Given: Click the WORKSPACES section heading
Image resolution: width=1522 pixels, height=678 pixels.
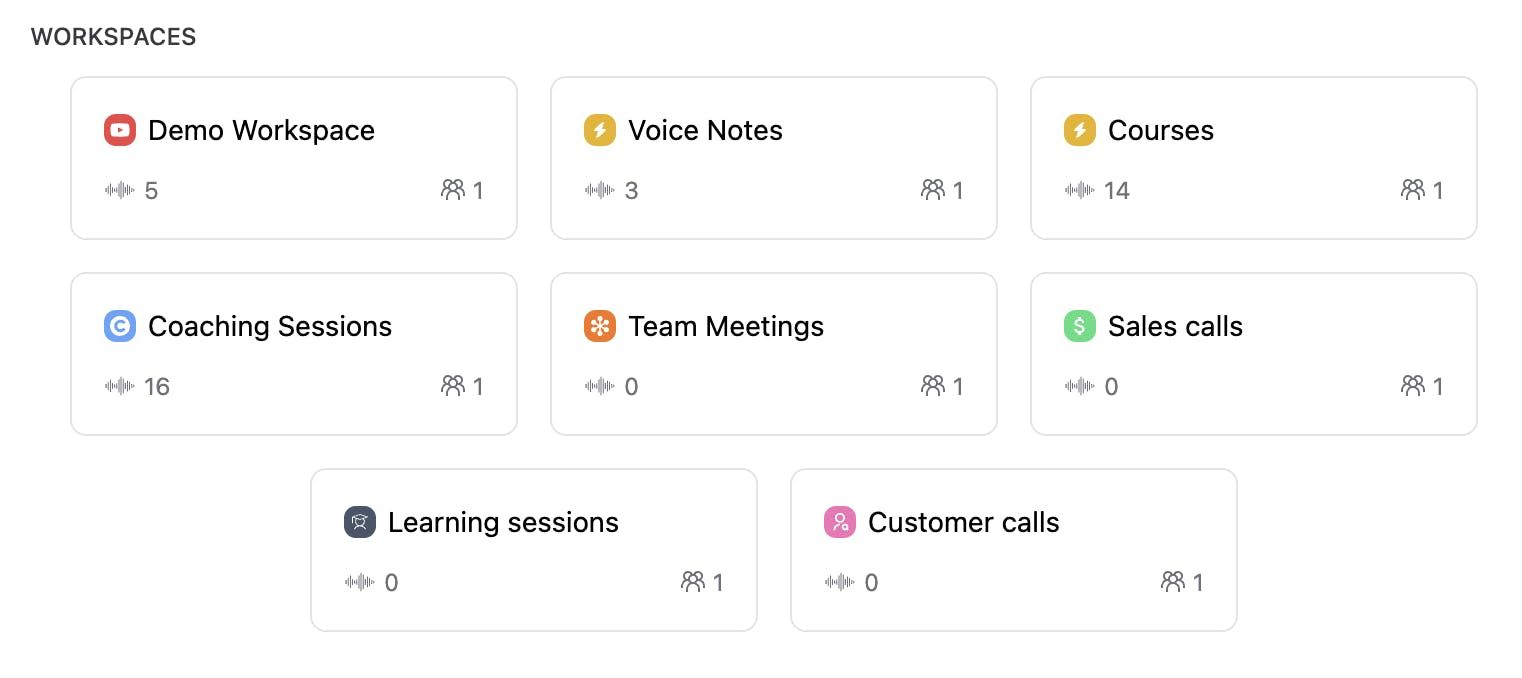Looking at the screenshot, I should pyautogui.click(x=113, y=36).
